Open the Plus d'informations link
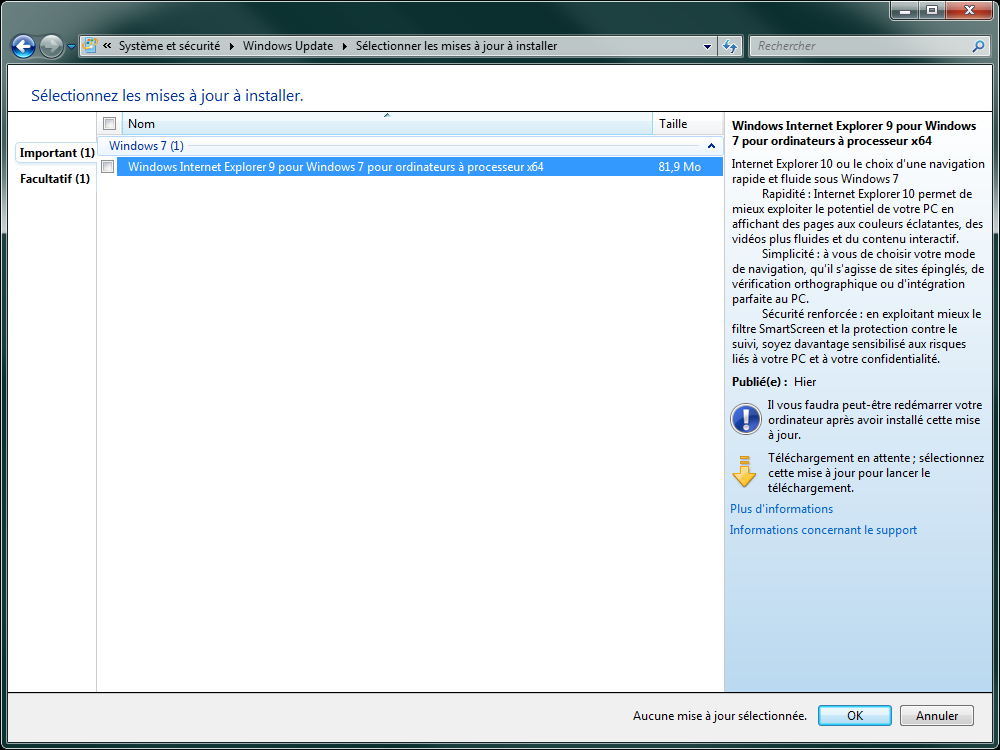 click(x=781, y=509)
